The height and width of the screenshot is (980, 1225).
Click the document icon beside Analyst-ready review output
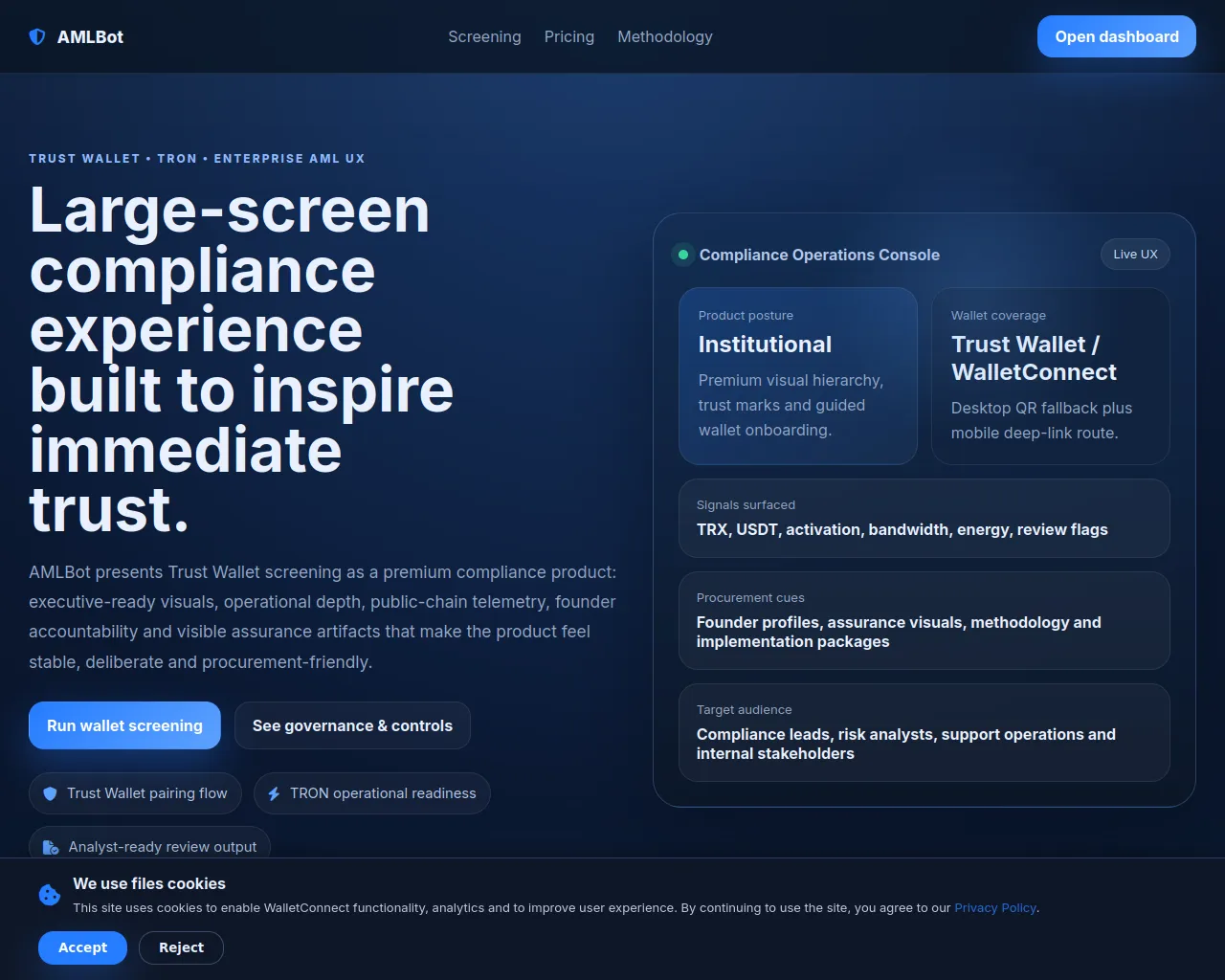[52, 847]
